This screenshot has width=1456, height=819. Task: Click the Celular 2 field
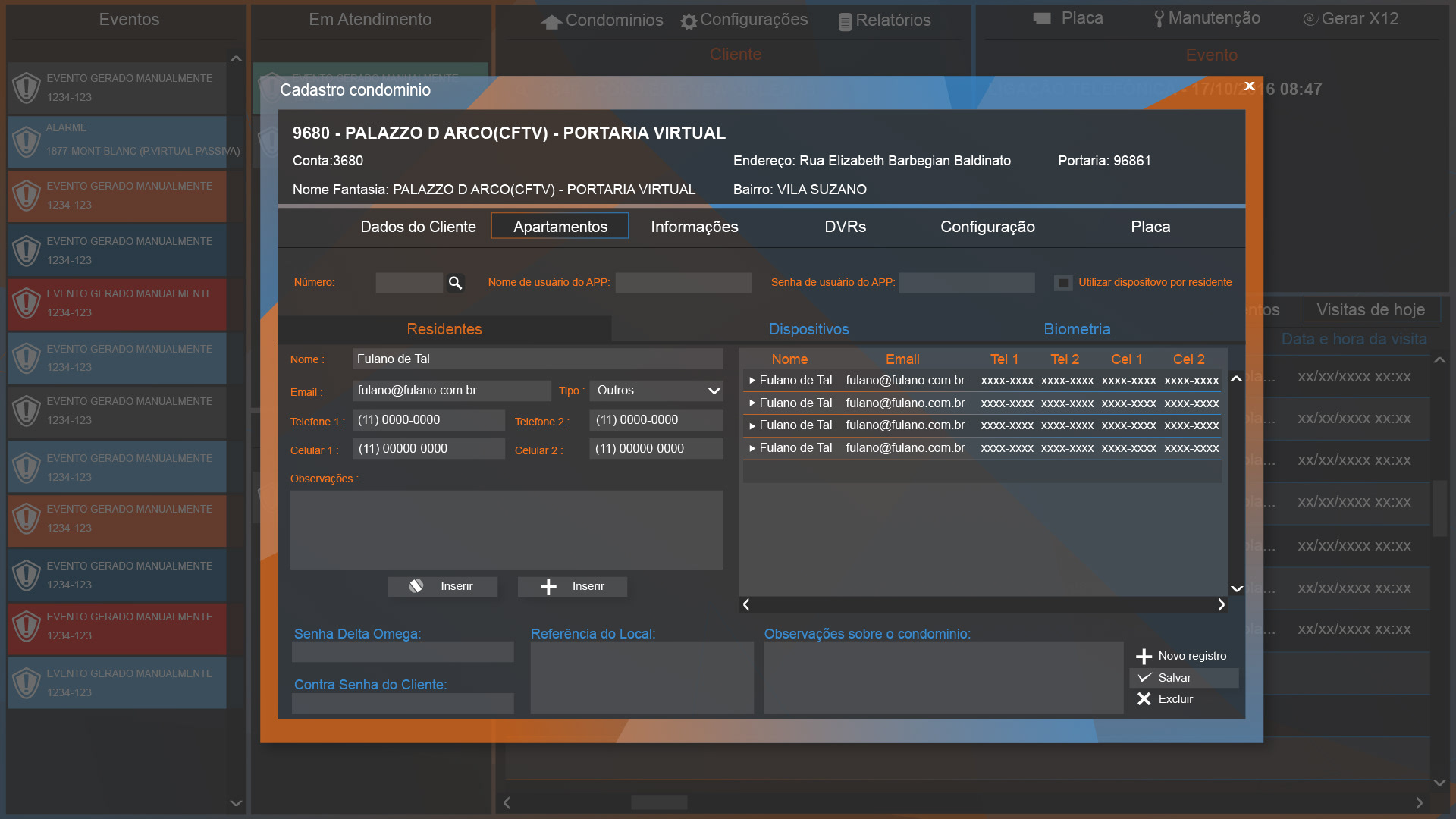pyautogui.click(x=656, y=449)
